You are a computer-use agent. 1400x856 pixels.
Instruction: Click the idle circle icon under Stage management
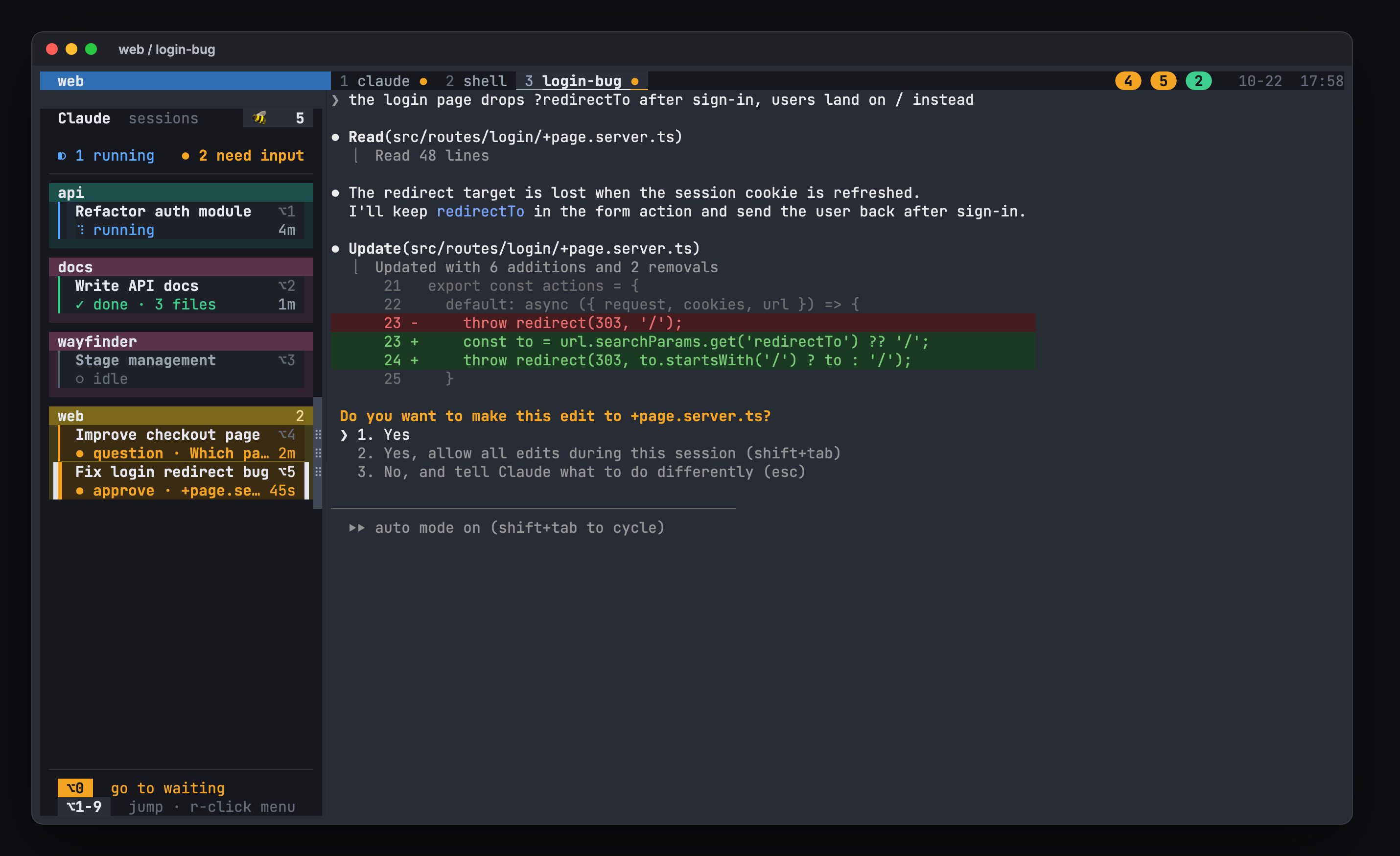[79, 379]
